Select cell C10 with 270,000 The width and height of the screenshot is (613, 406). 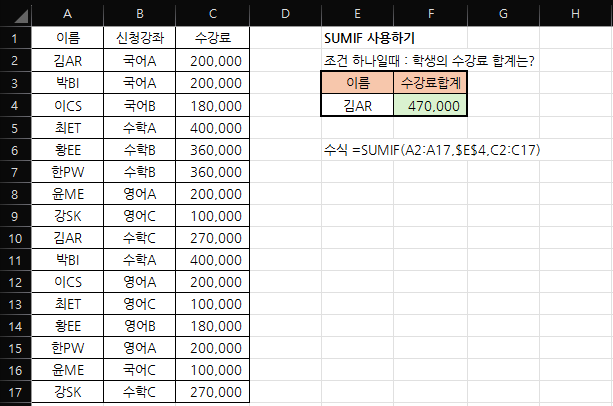click(213, 238)
